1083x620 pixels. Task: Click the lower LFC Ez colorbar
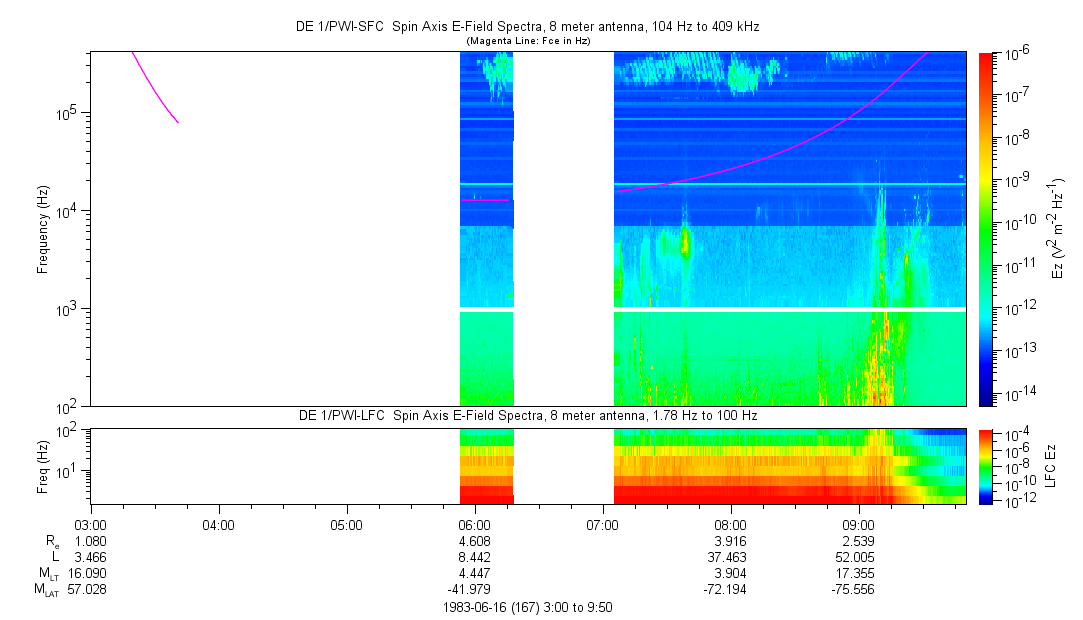tap(985, 465)
